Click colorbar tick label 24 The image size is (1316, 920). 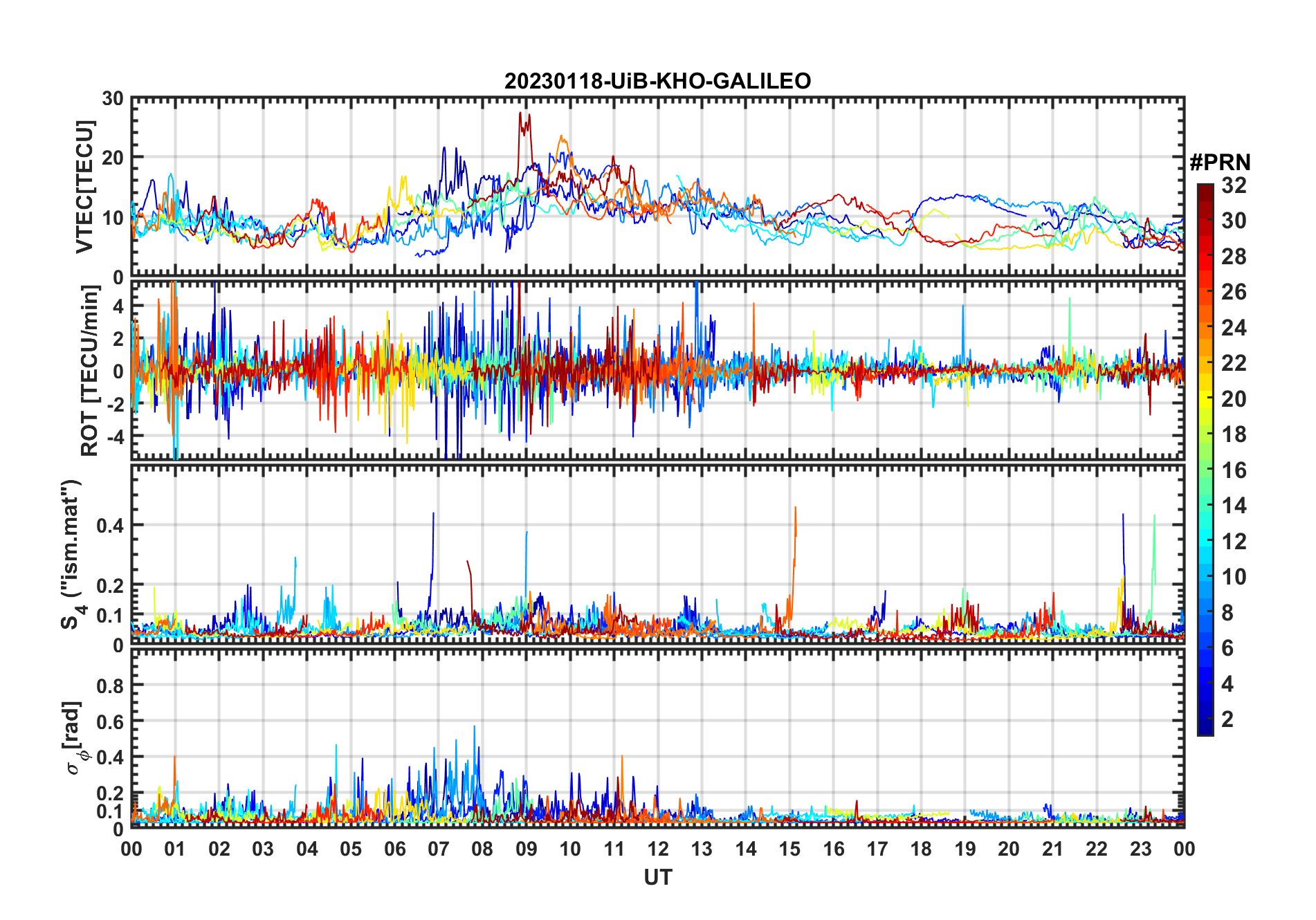[1234, 328]
